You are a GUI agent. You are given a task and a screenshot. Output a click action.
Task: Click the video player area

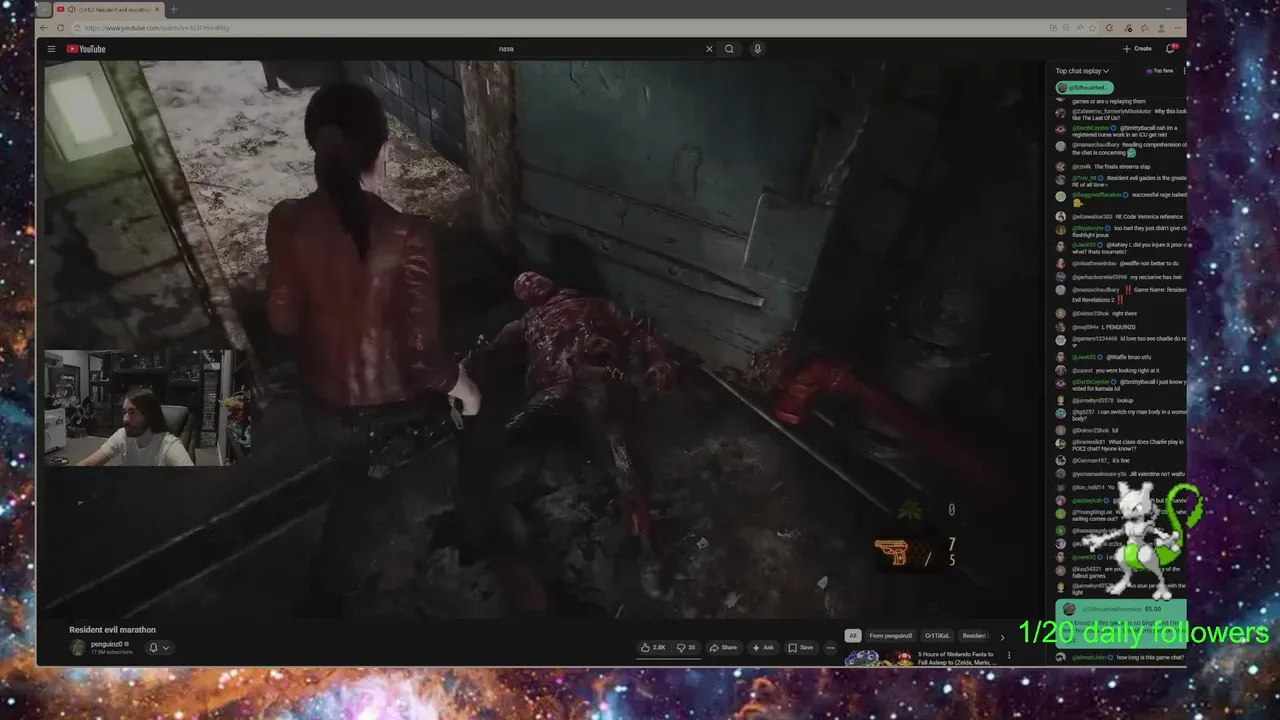[540, 338]
